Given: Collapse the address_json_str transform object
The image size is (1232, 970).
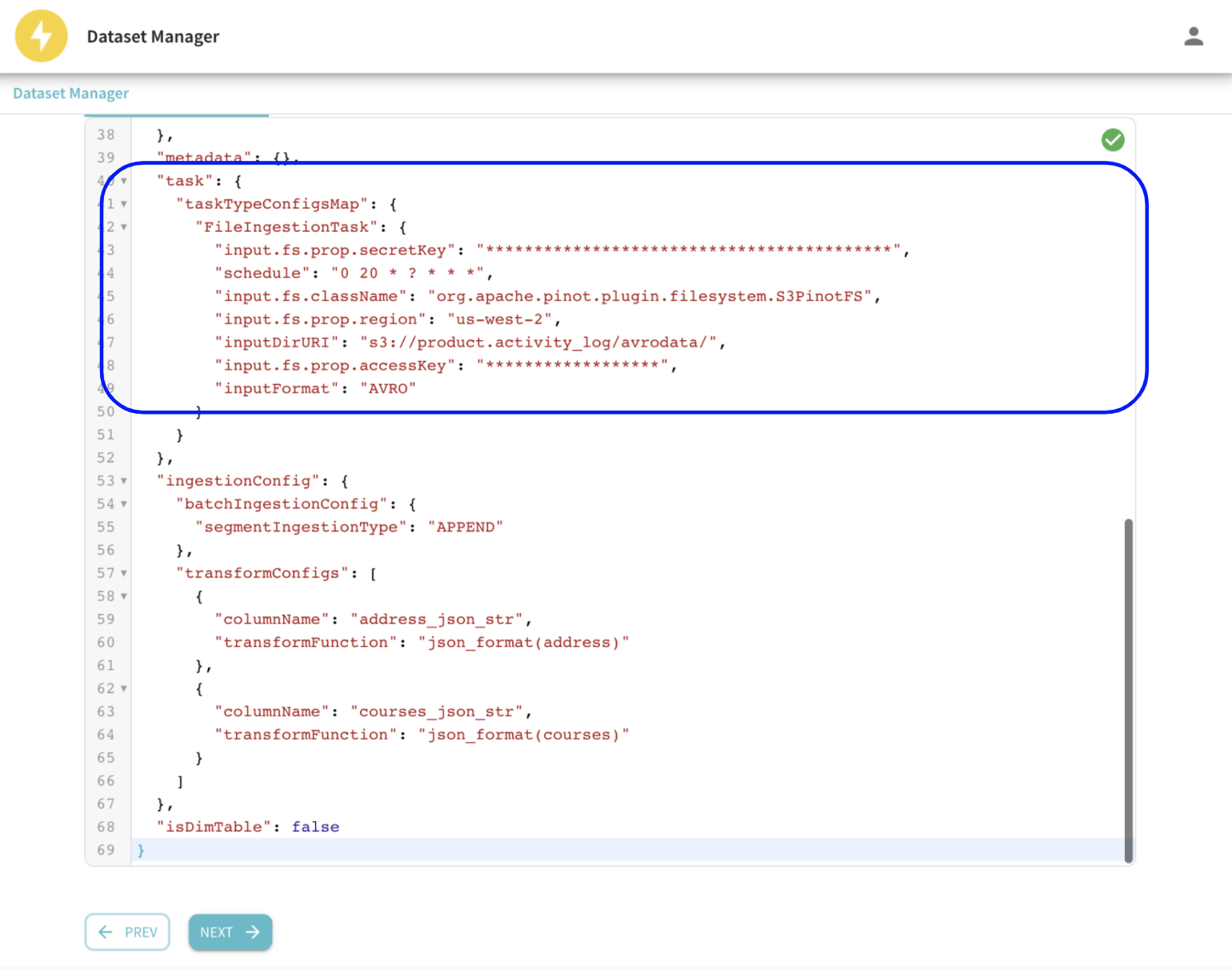Looking at the screenshot, I should tap(125, 596).
